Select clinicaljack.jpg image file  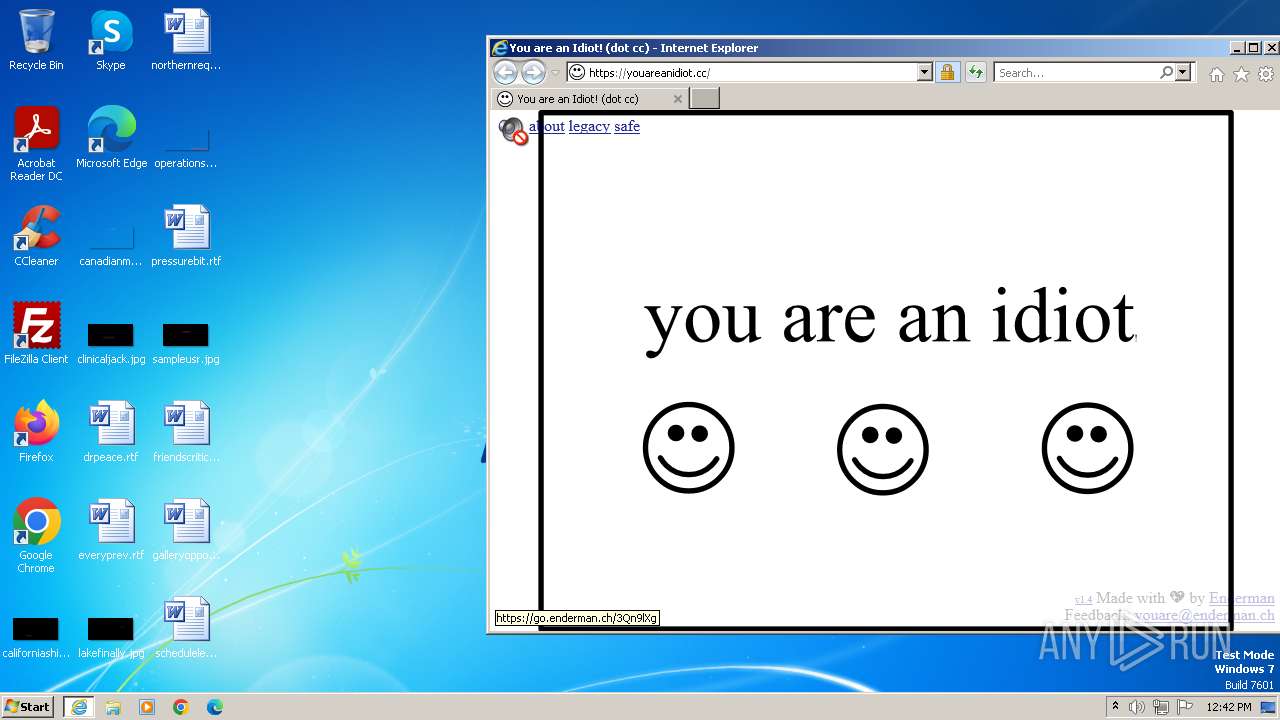point(111,344)
